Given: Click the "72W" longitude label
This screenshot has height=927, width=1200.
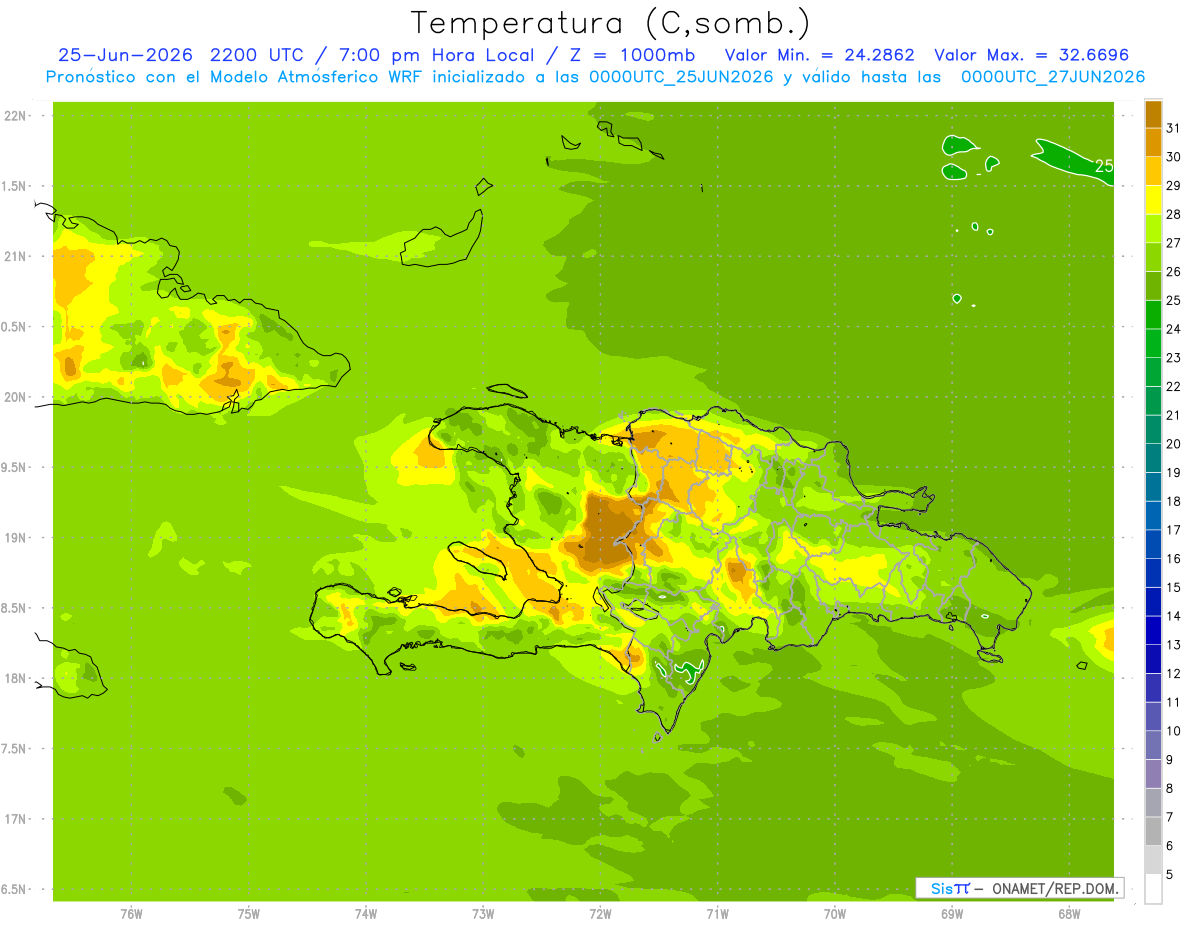Looking at the screenshot, I should coord(600,914).
